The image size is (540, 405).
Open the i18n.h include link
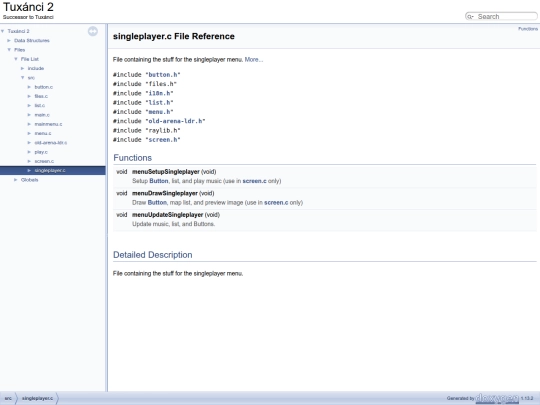pos(159,93)
